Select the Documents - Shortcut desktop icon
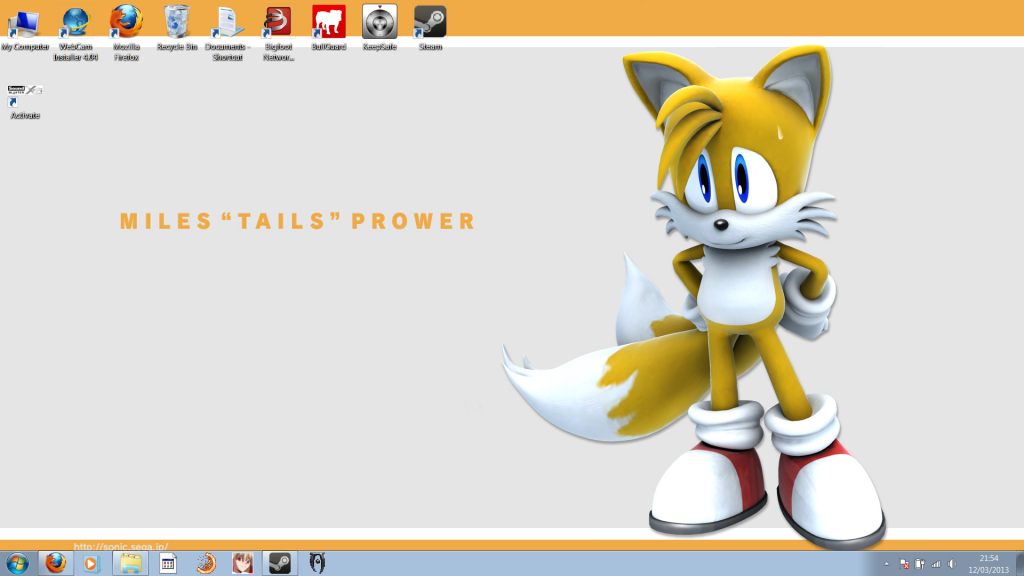The width and height of the screenshot is (1024, 576). point(227,34)
